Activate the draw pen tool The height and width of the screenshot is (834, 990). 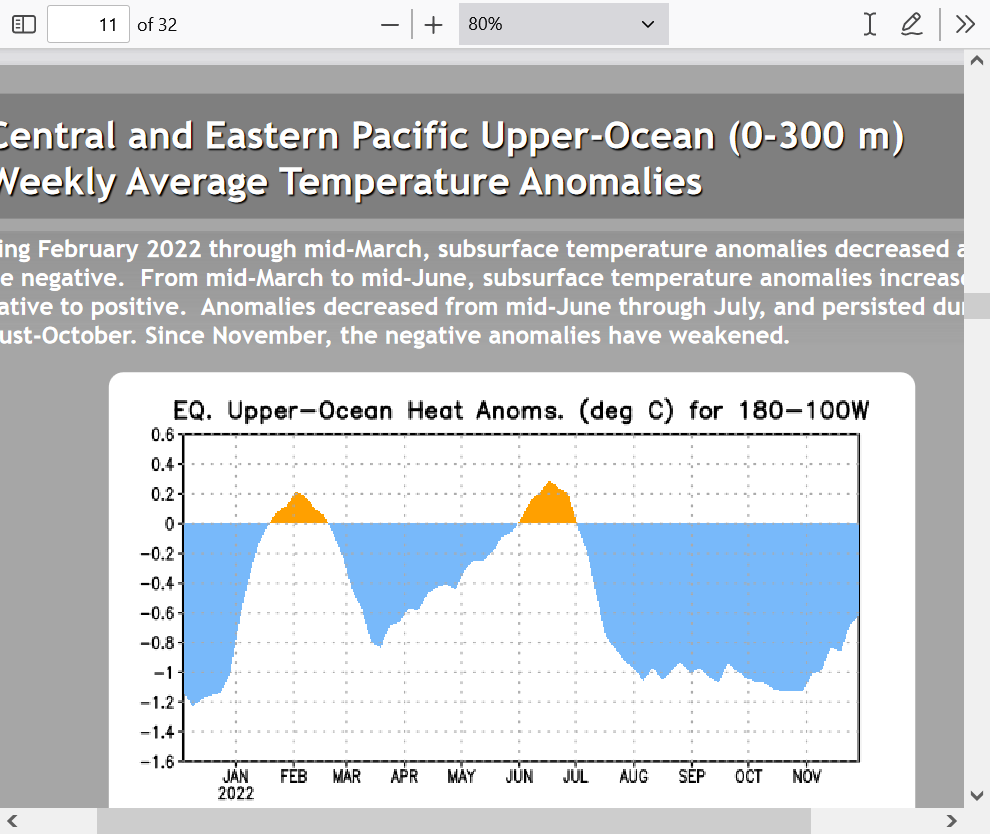click(x=911, y=24)
